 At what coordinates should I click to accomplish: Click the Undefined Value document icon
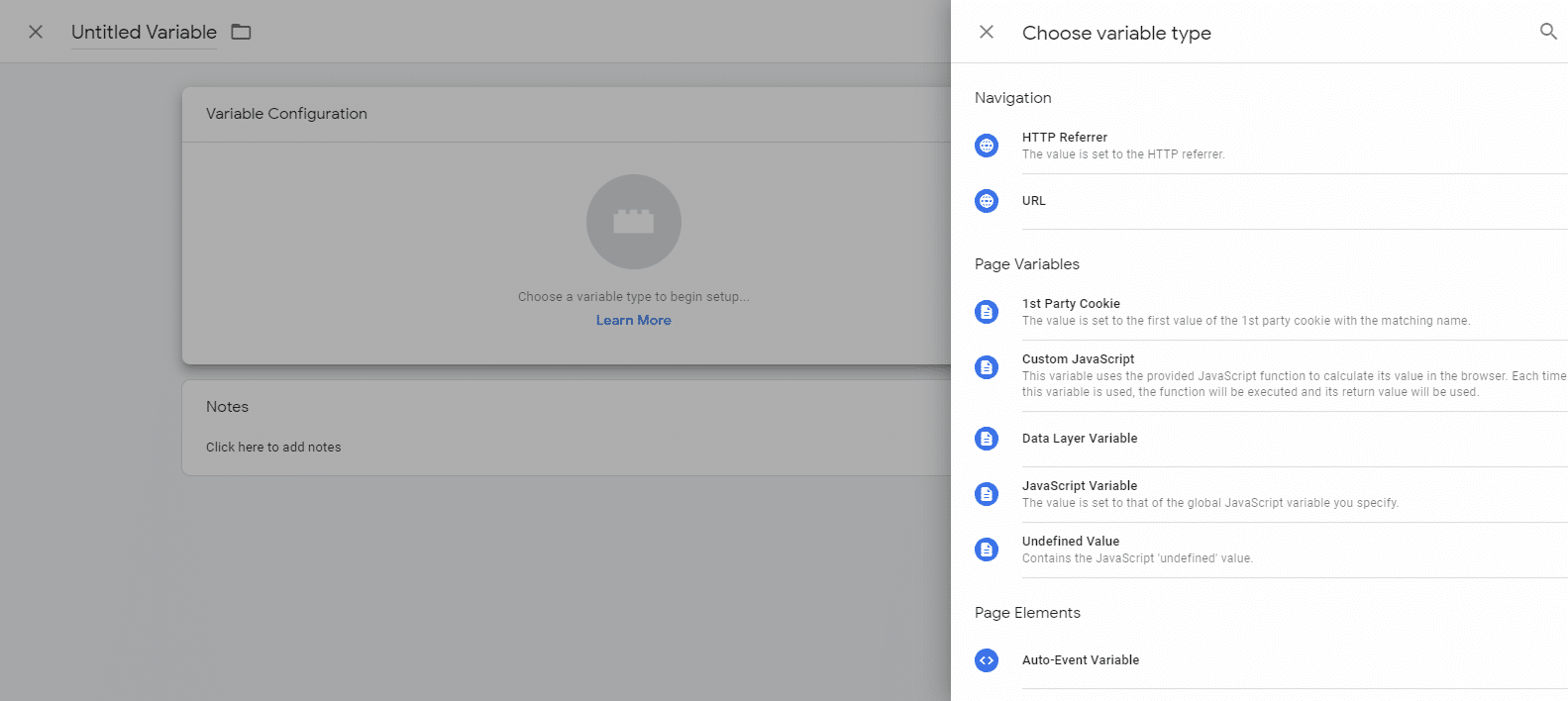pyautogui.click(x=987, y=550)
